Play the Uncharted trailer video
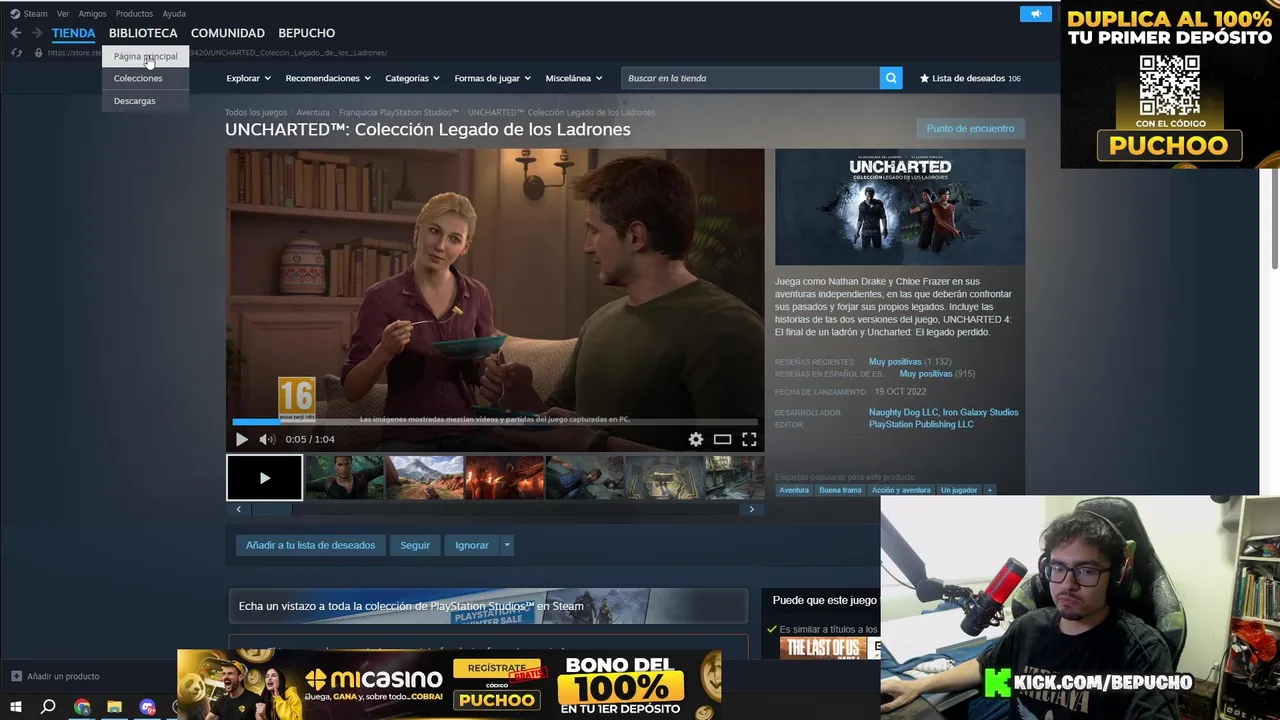 241,439
